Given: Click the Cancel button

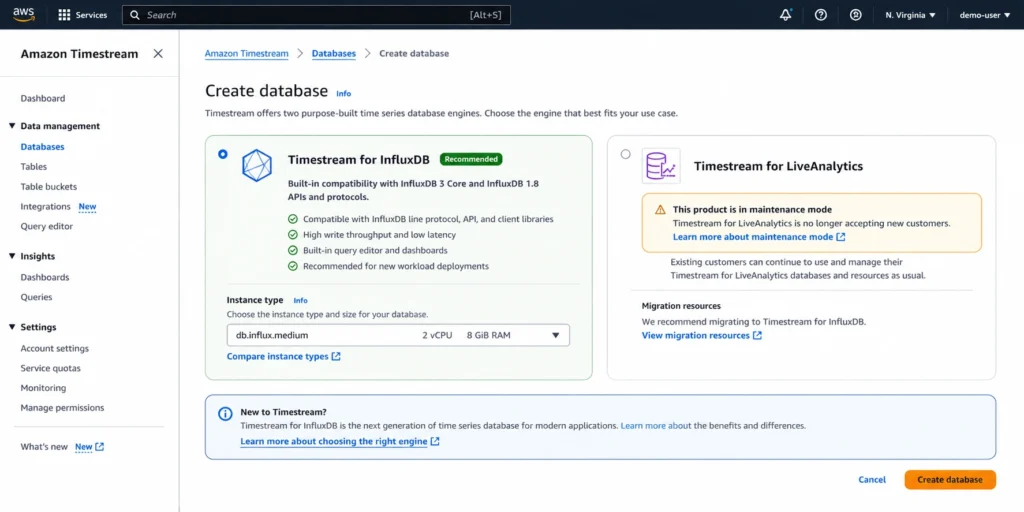Looking at the screenshot, I should coord(872,480).
